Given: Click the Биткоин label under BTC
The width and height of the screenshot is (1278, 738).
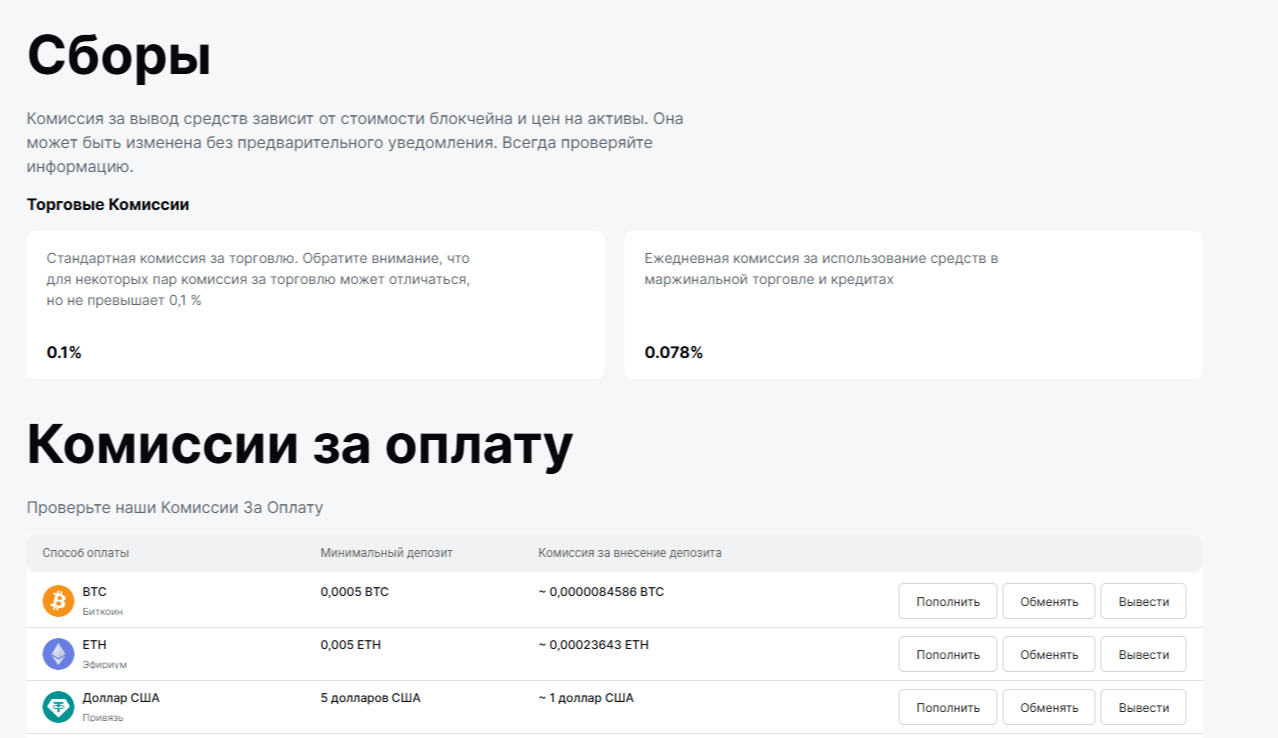Looking at the screenshot, I should [103, 611].
